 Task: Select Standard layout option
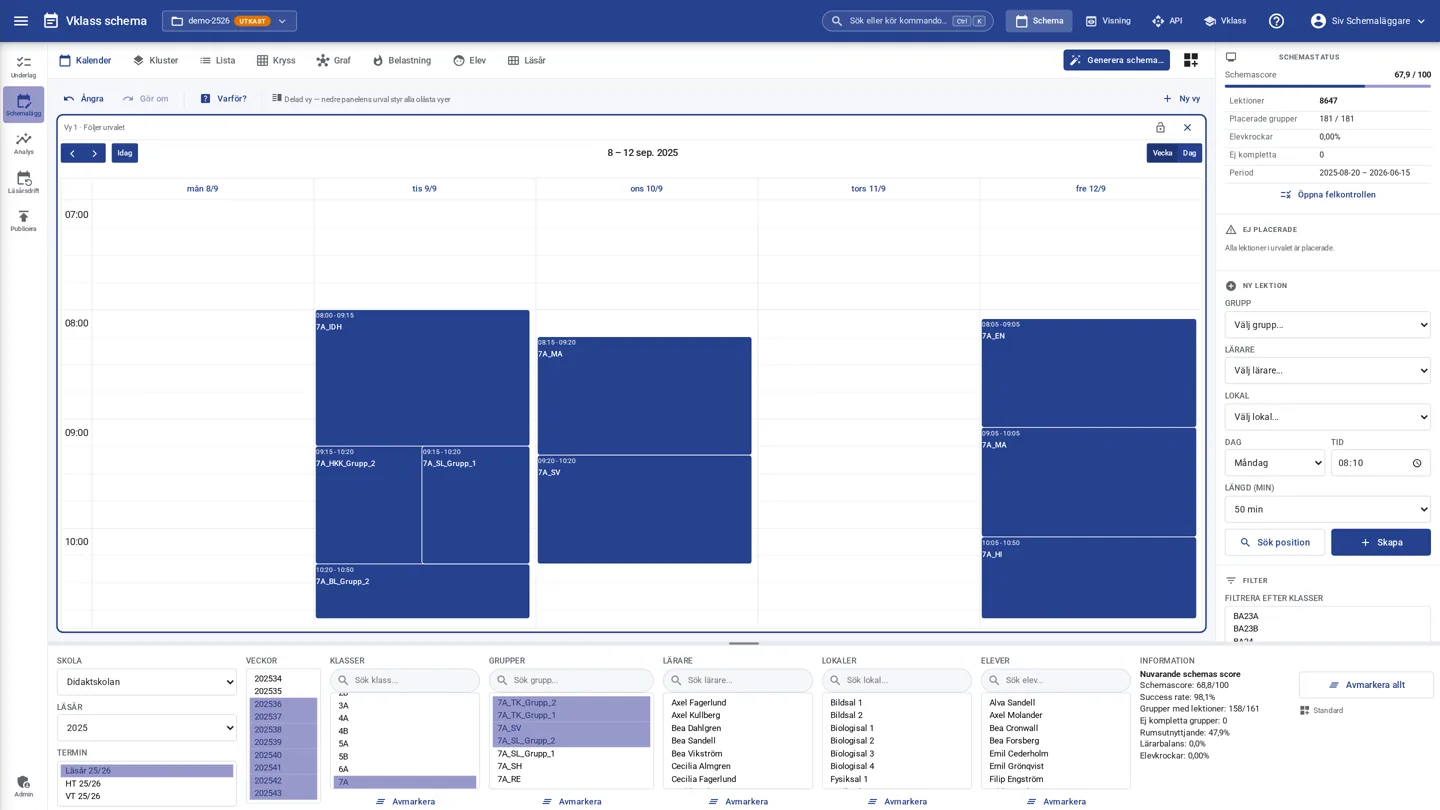[1321, 711]
